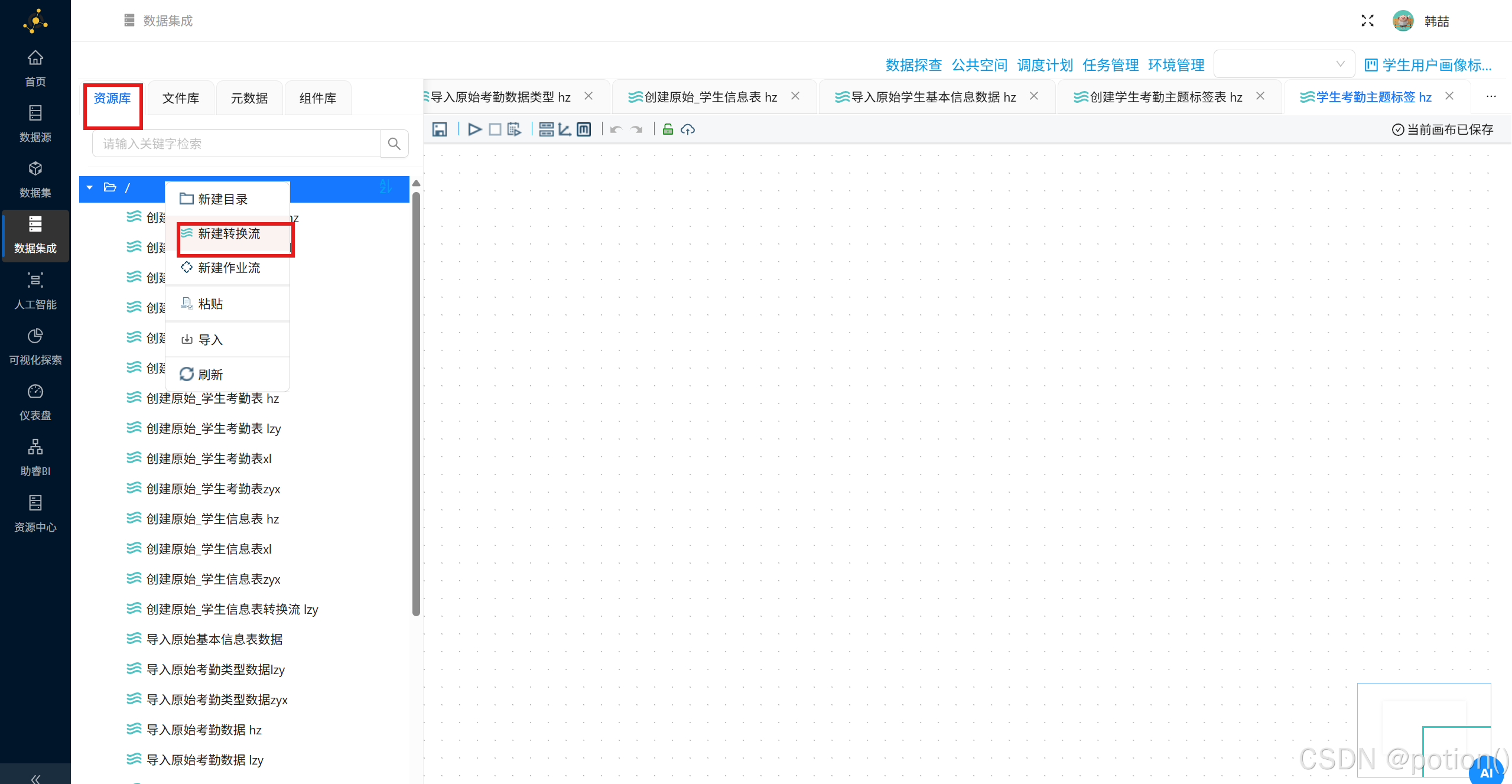Click the canvas minimap thumbnail
Viewport: 1512px width, 784px height.
click(1424, 730)
